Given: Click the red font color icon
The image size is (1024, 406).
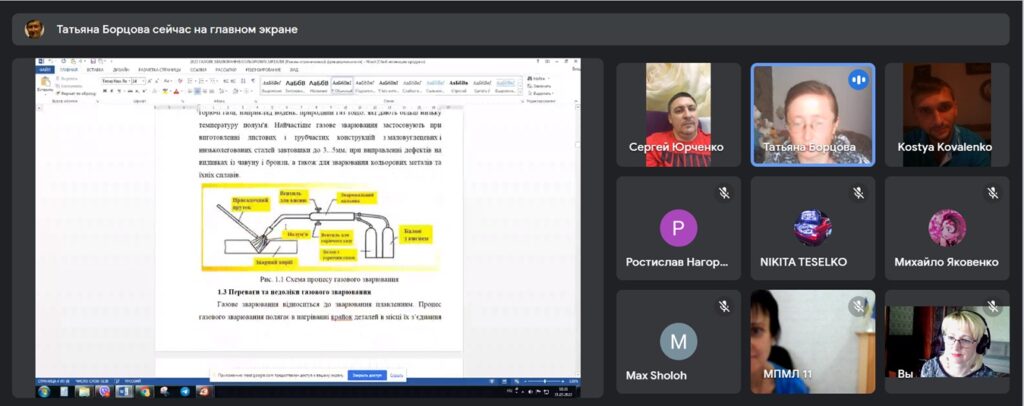Looking at the screenshot, I should (x=176, y=91).
